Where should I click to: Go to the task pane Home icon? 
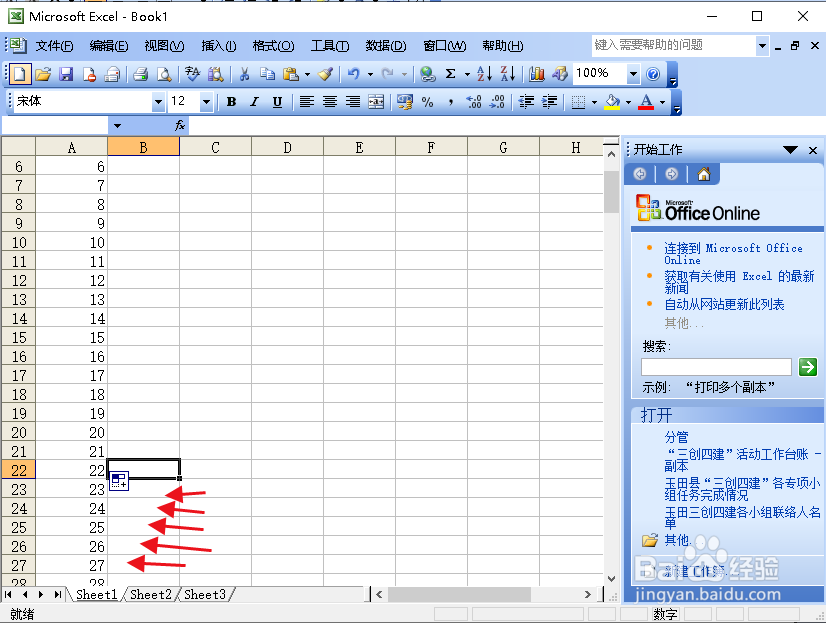704,174
